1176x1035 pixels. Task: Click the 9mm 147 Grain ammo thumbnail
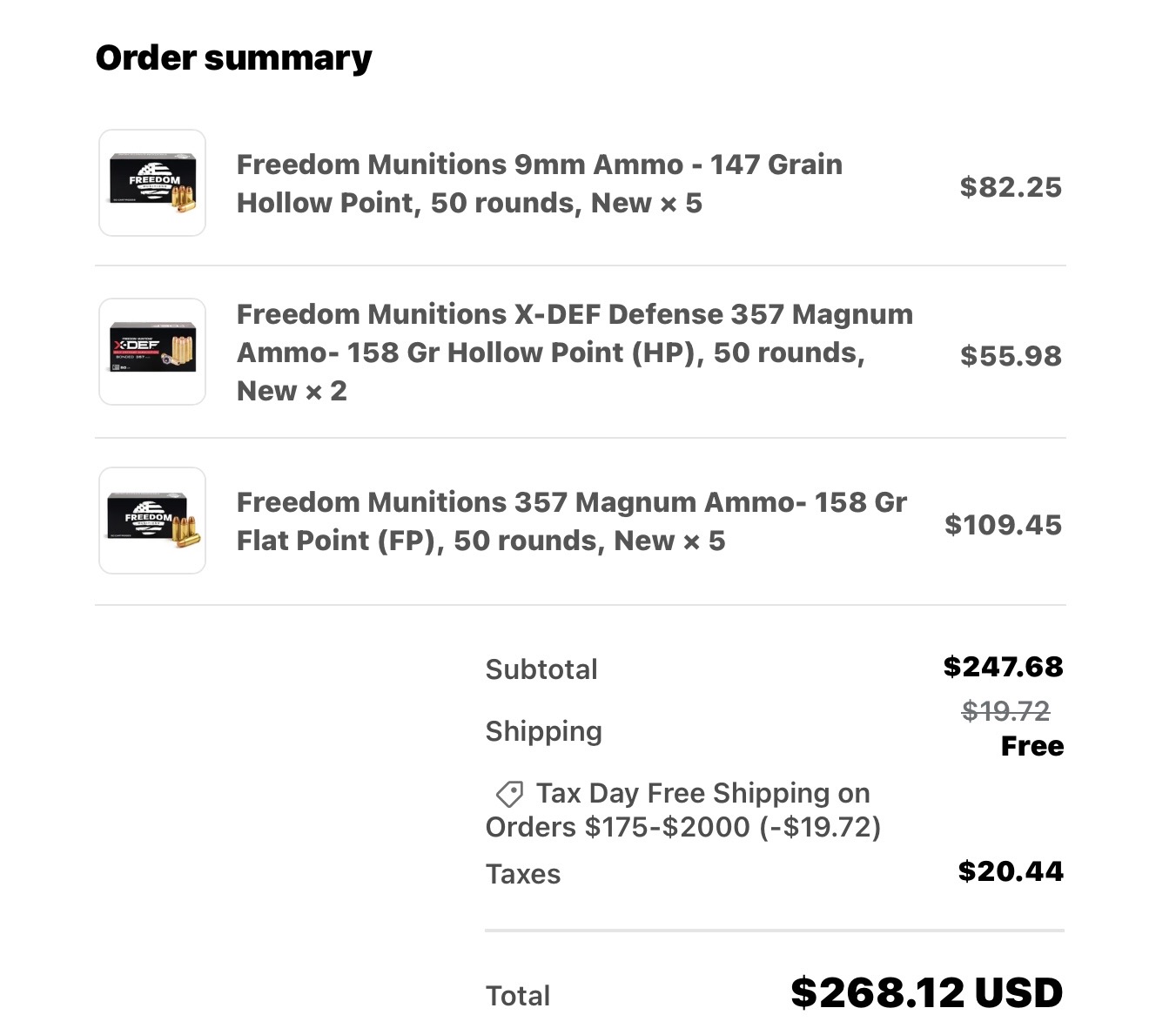click(x=152, y=183)
